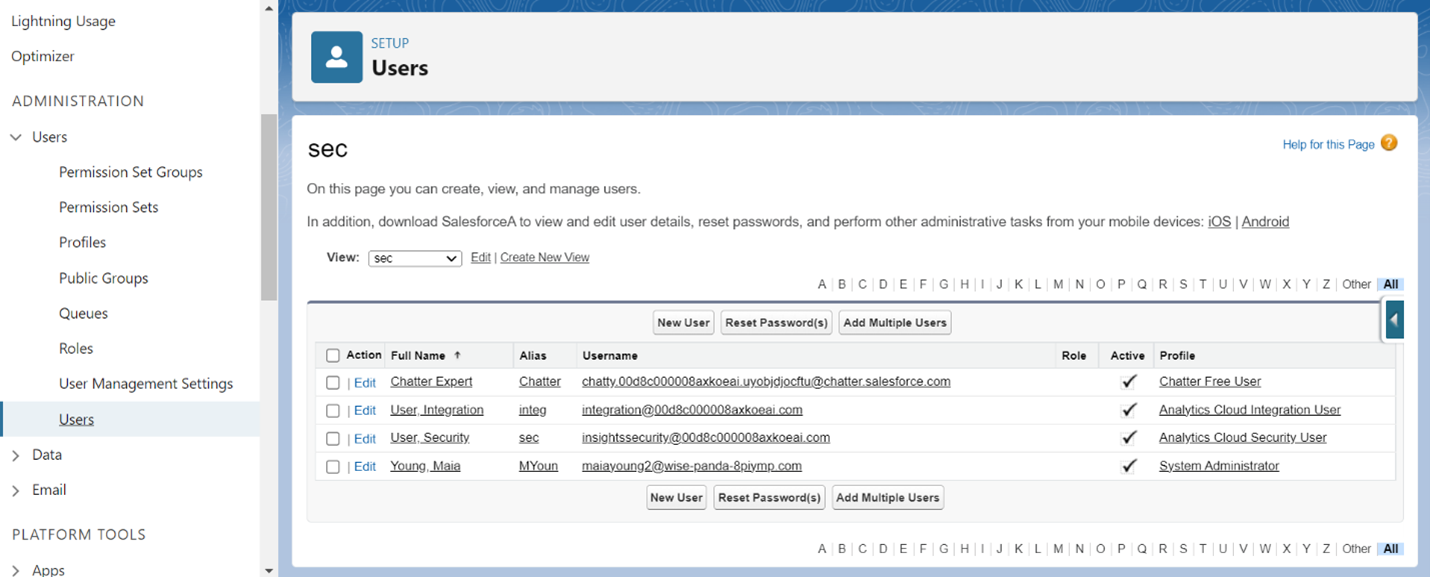The height and width of the screenshot is (577, 1430).
Task: Check the box for Chatter Expert
Action: pyautogui.click(x=333, y=382)
